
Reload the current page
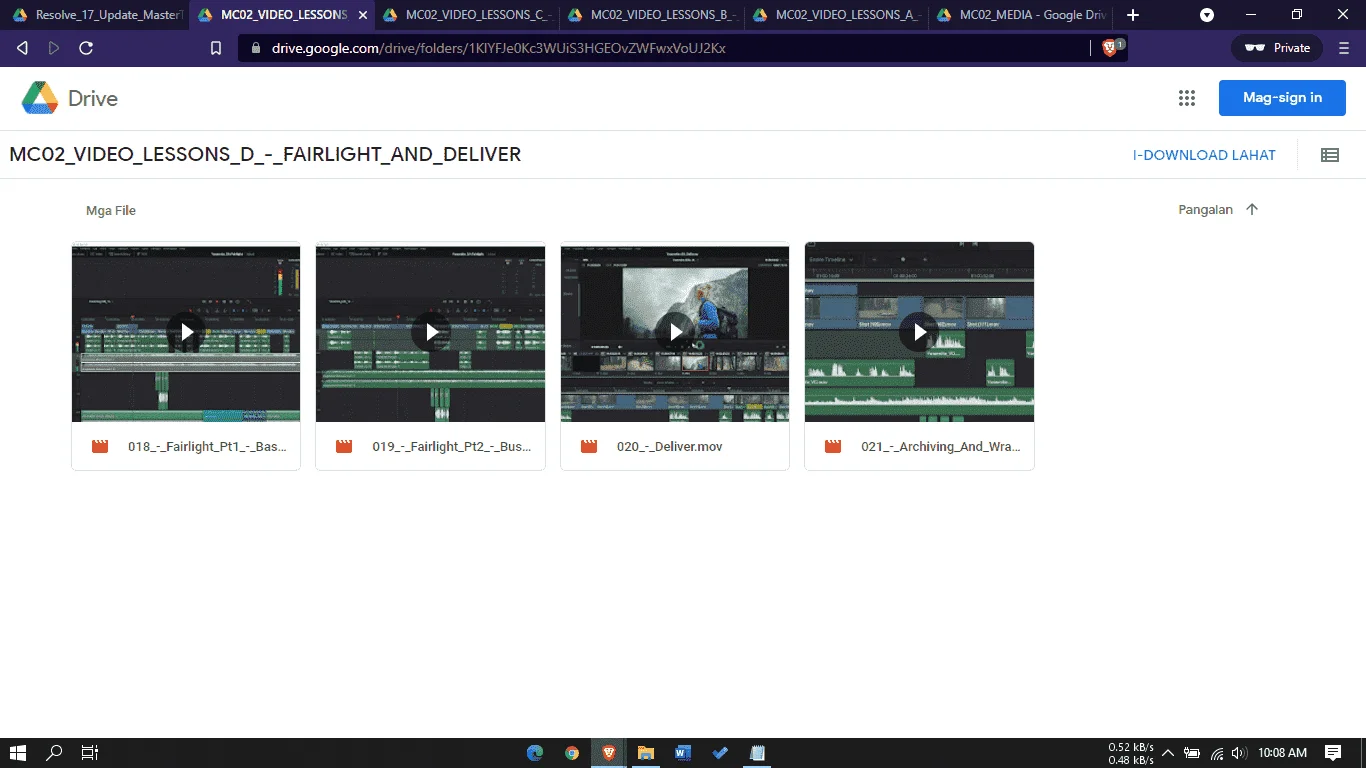pos(86,48)
